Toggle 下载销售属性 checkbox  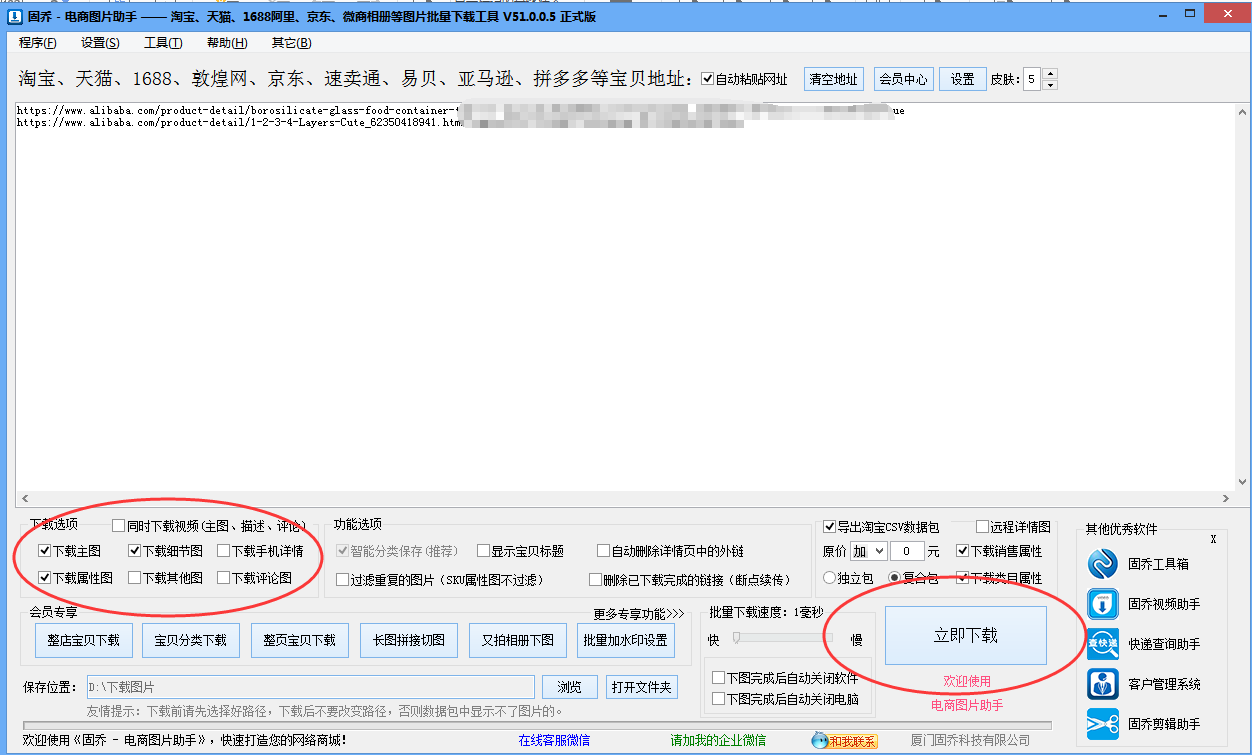point(962,551)
